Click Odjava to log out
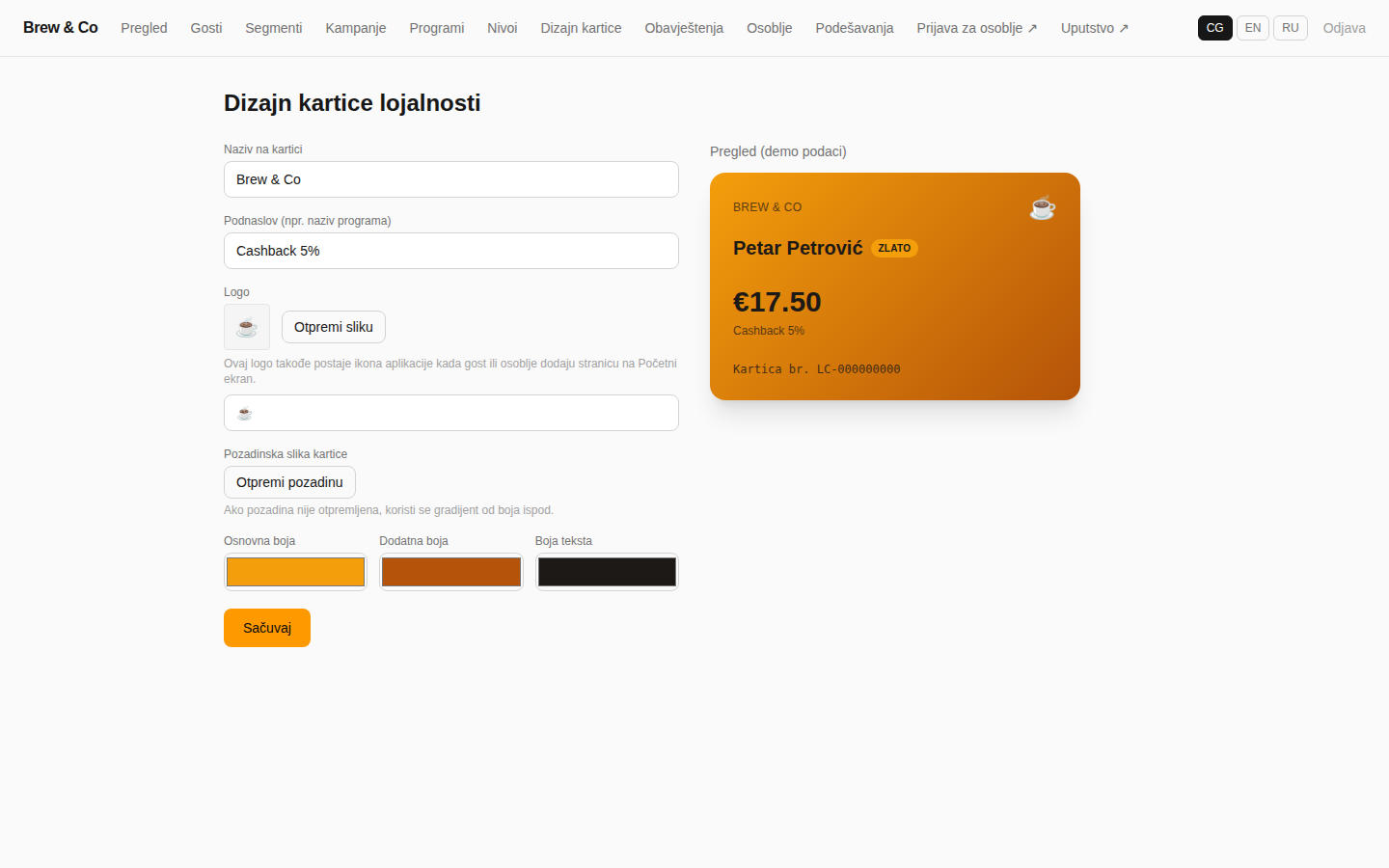Viewport: 1389px width, 868px height. point(1345,28)
